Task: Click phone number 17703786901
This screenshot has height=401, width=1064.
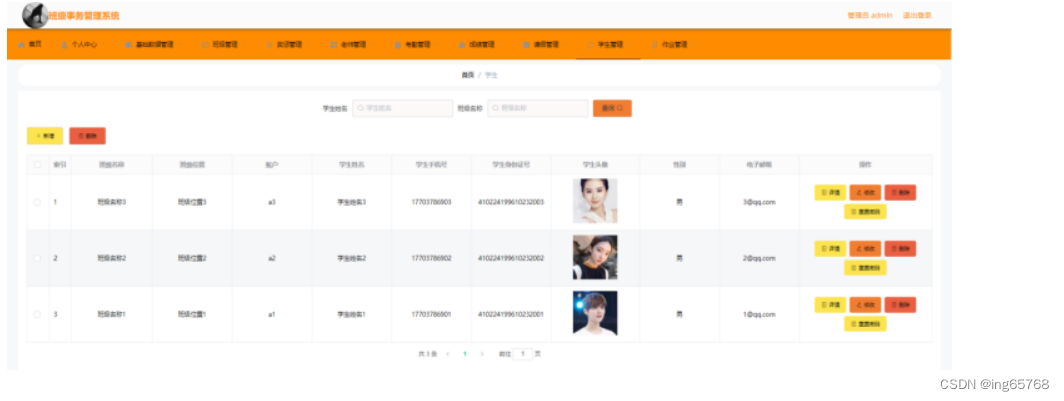Action: click(432, 314)
